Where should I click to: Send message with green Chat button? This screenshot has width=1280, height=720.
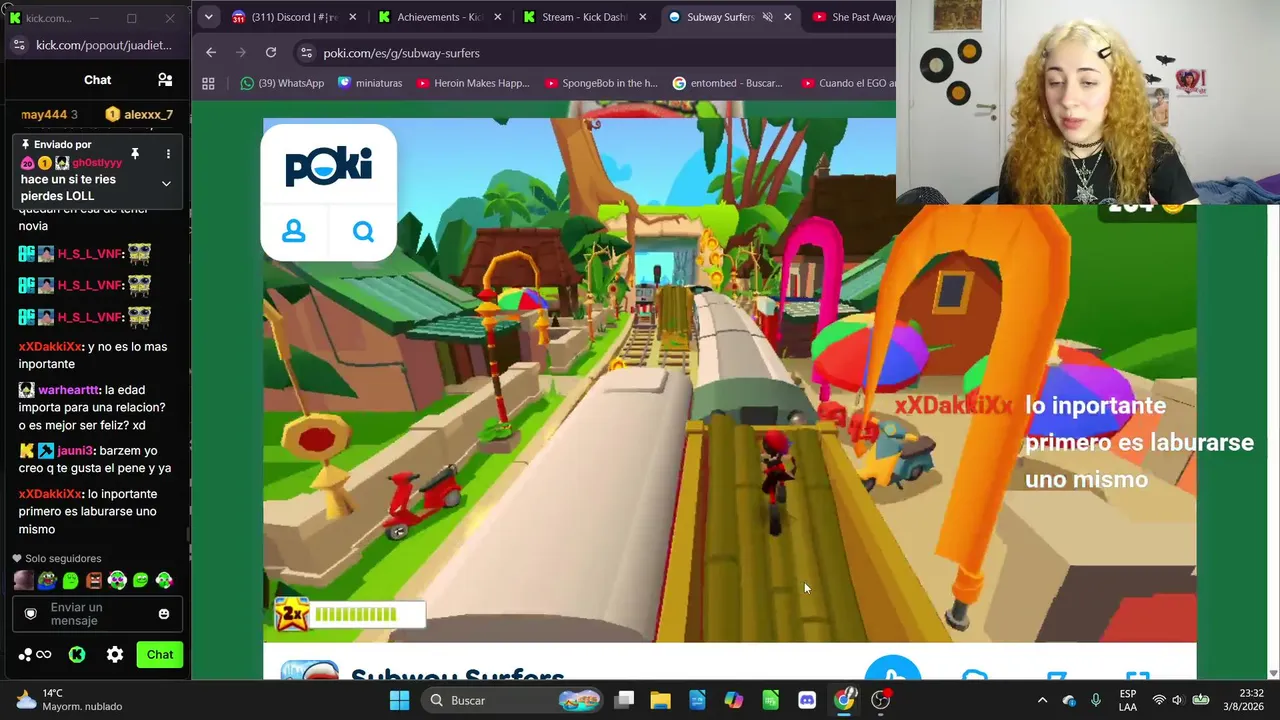160,654
